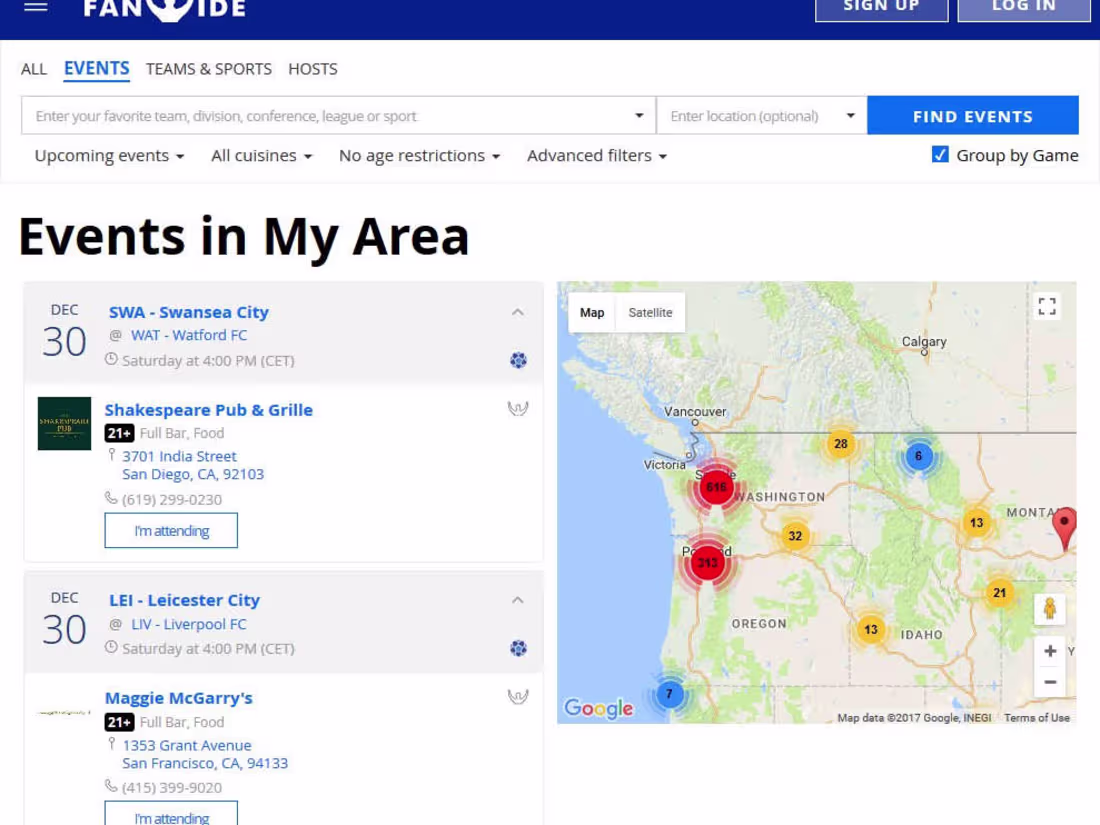1100x825 pixels.
Task: Toggle fullscreen view of the map
Action: tap(1047, 307)
